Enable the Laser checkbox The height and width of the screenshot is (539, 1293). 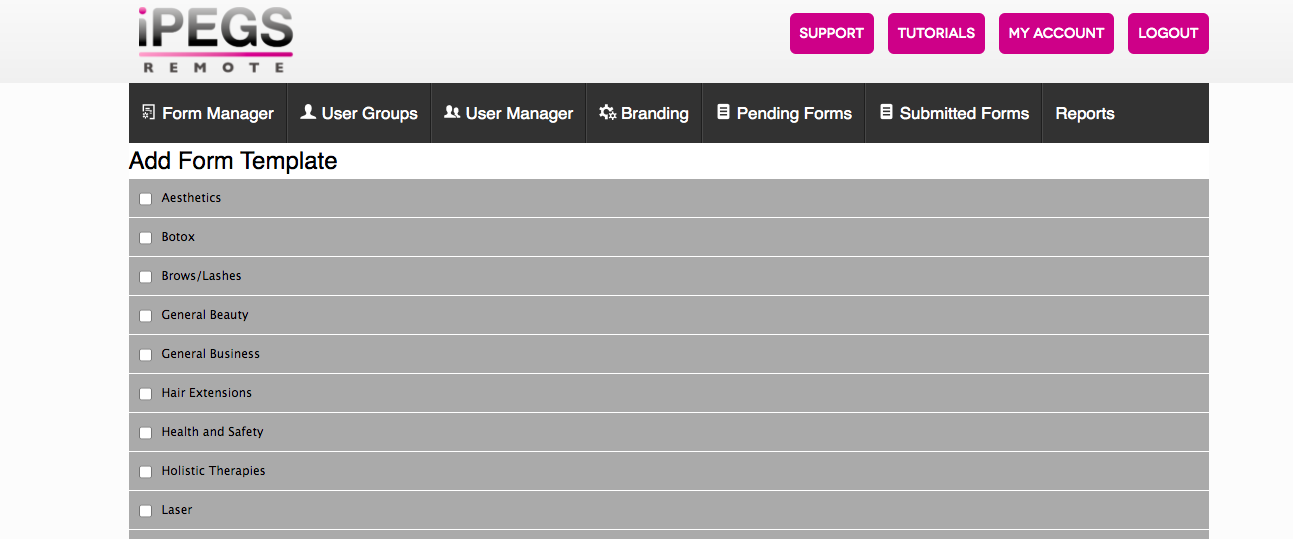(146, 511)
